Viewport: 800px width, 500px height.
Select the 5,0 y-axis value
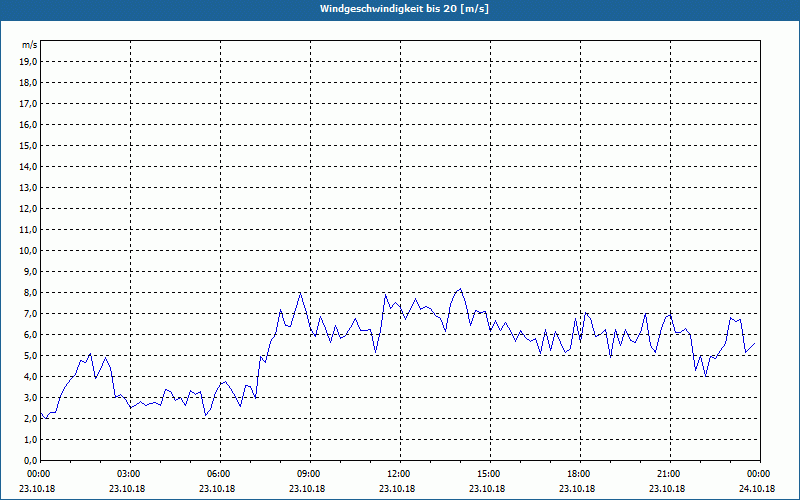click(30, 356)
